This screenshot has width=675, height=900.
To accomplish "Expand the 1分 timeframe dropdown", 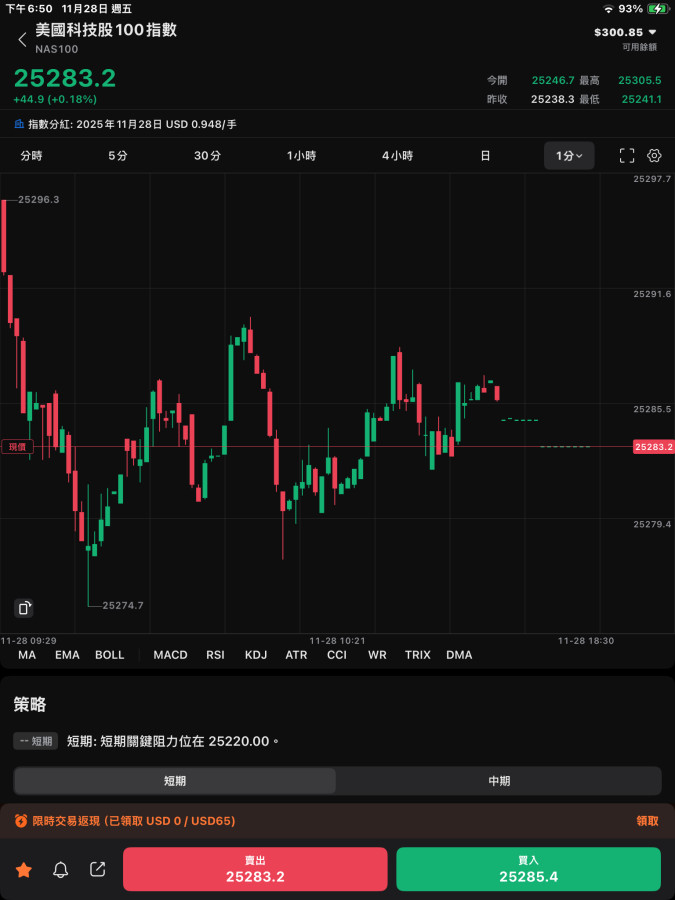I will [x=569, y=156].
